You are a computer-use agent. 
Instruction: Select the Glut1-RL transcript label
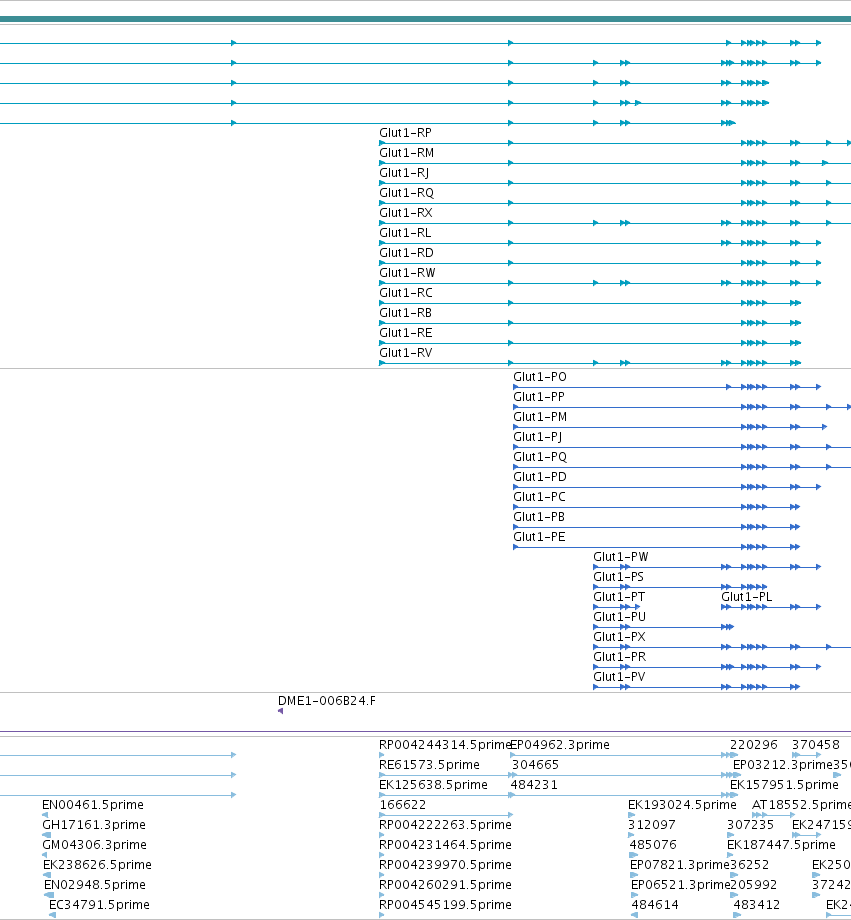(x=405, y=233)
